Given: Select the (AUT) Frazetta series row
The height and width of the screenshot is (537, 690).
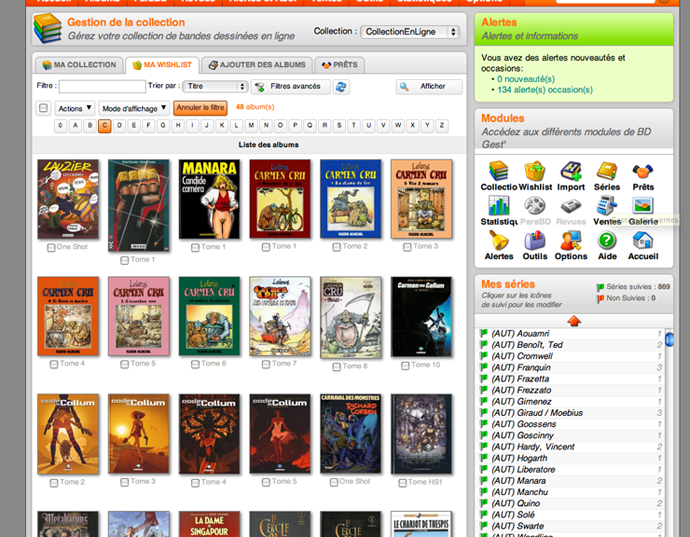Looking at the screenshot, I should (570, 379).
